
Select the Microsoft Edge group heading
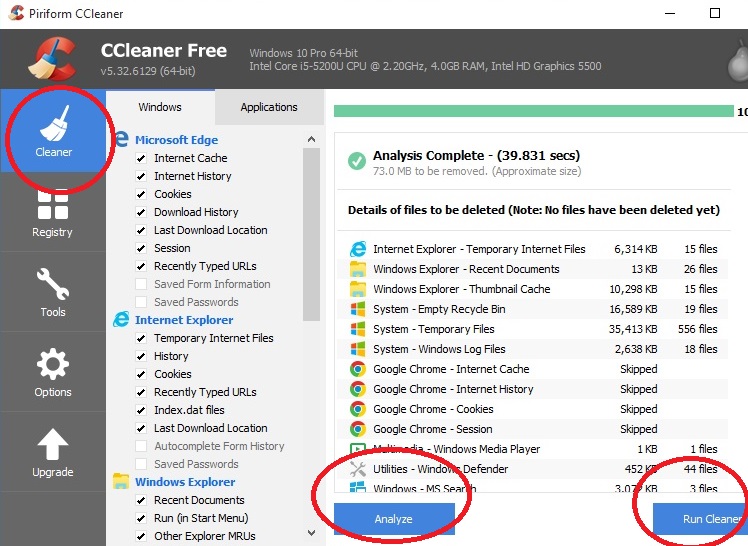tap(177, 140)
